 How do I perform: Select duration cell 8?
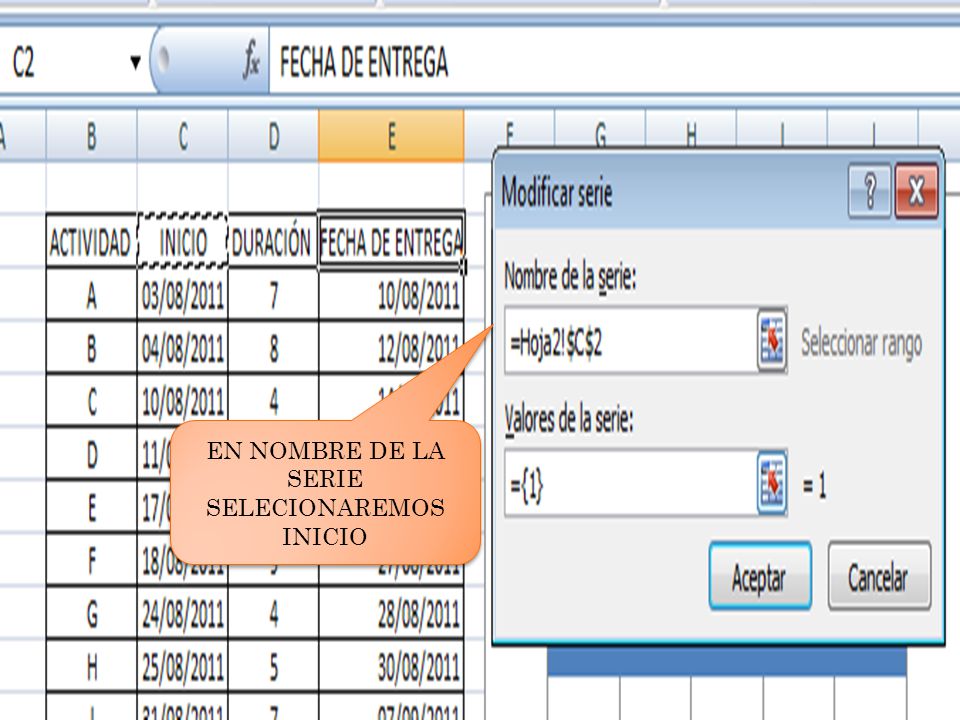pyautogui.click(x=273, y=348)
